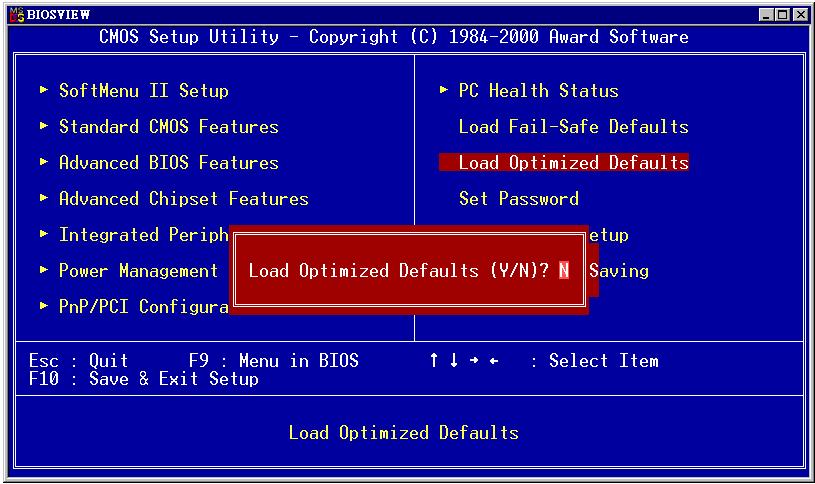Click arrow beside Advanced BIOS Features

(44, 162)
